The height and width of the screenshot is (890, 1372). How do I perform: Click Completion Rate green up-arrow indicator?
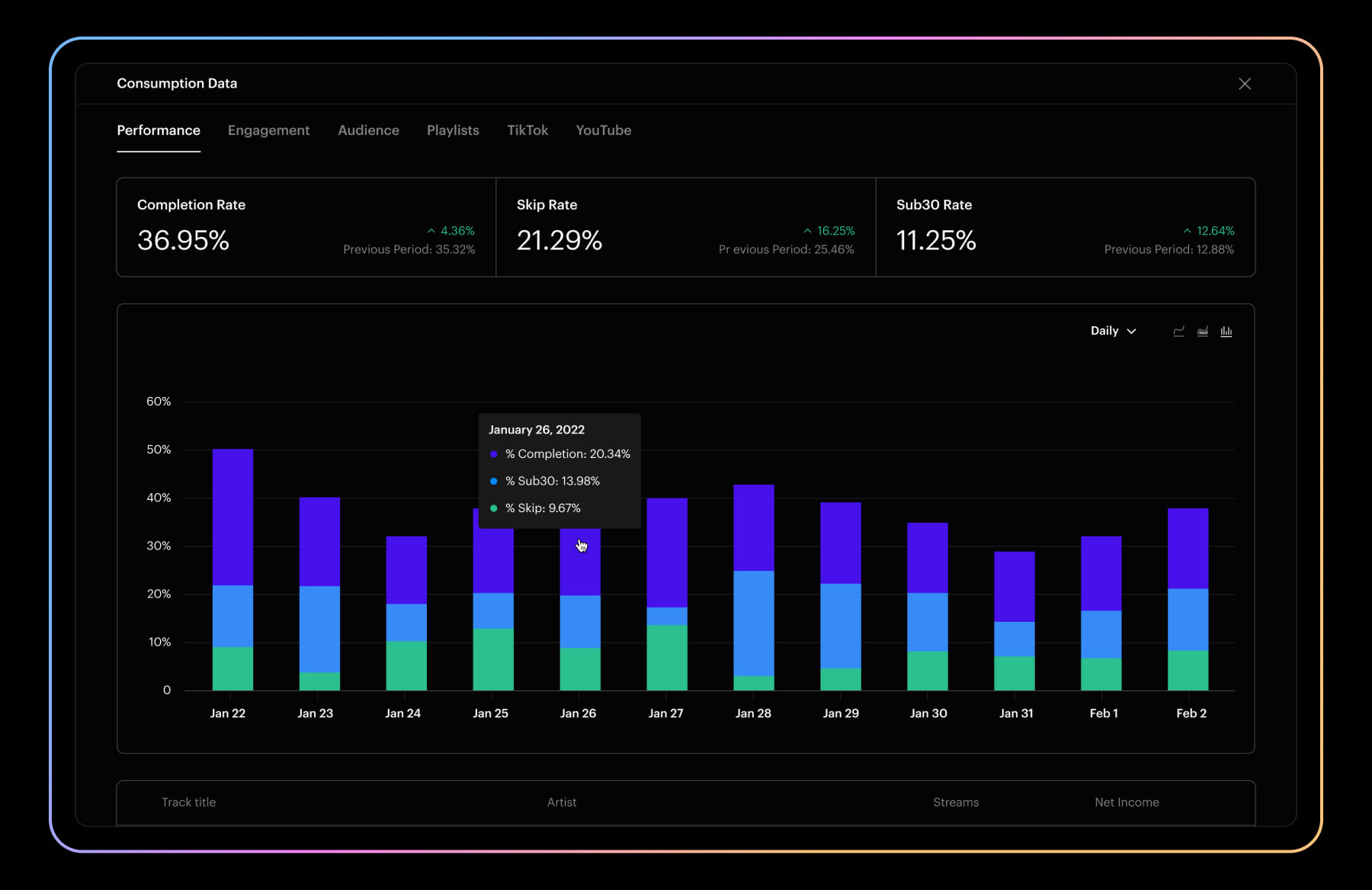431,231
